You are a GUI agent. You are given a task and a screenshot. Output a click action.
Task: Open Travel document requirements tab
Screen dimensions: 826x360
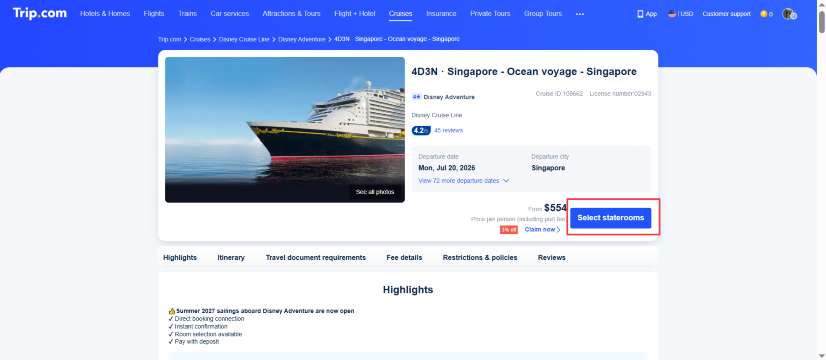(316, 257)
